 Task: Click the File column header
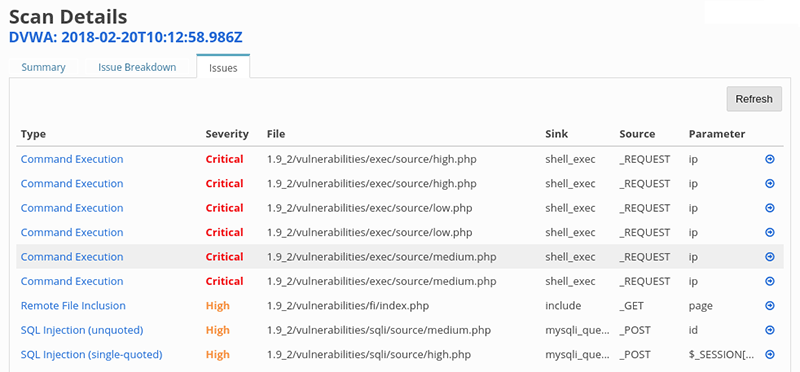pos(276,134)
